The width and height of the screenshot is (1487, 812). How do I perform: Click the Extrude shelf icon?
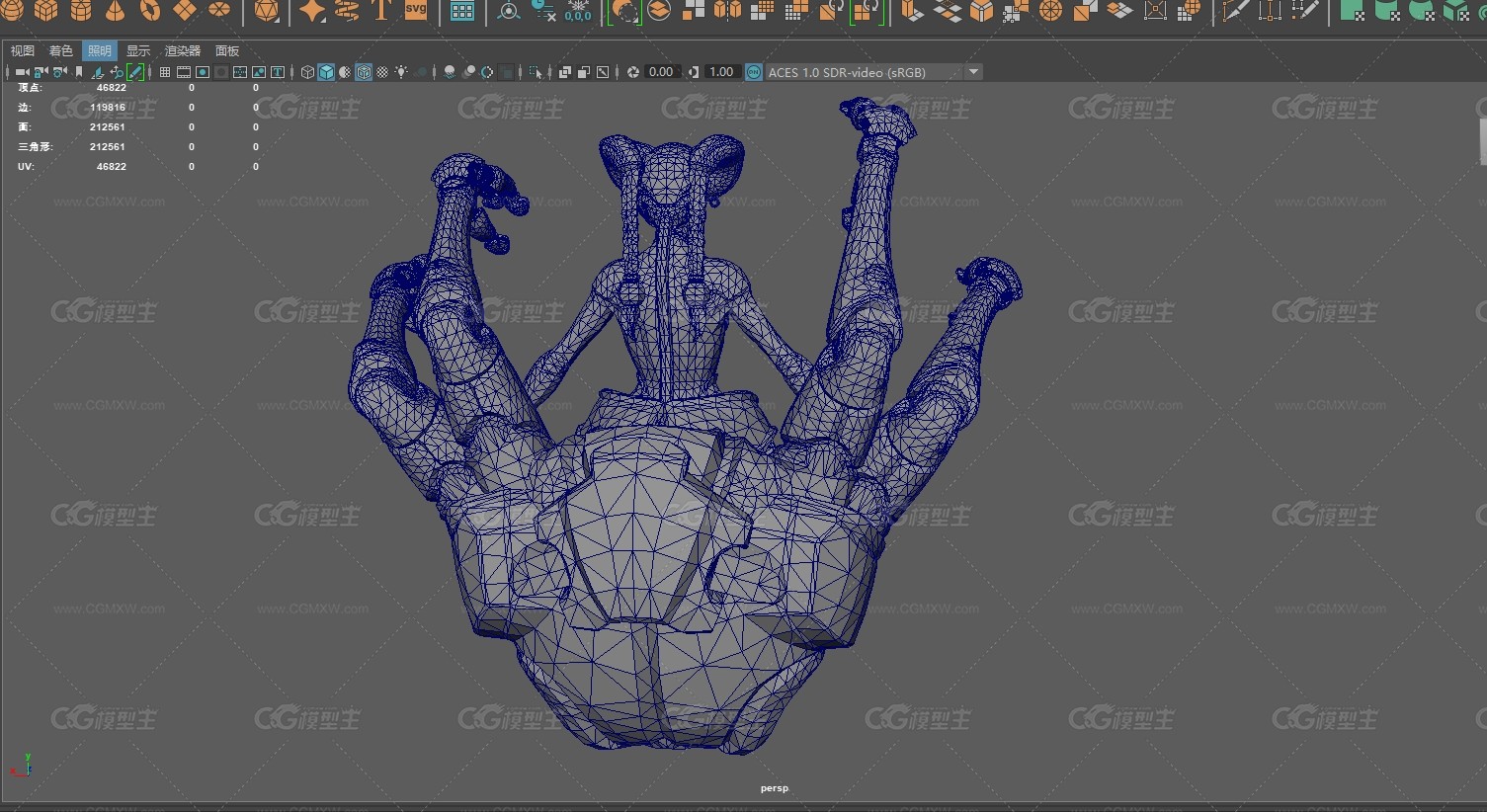point(911,11)
